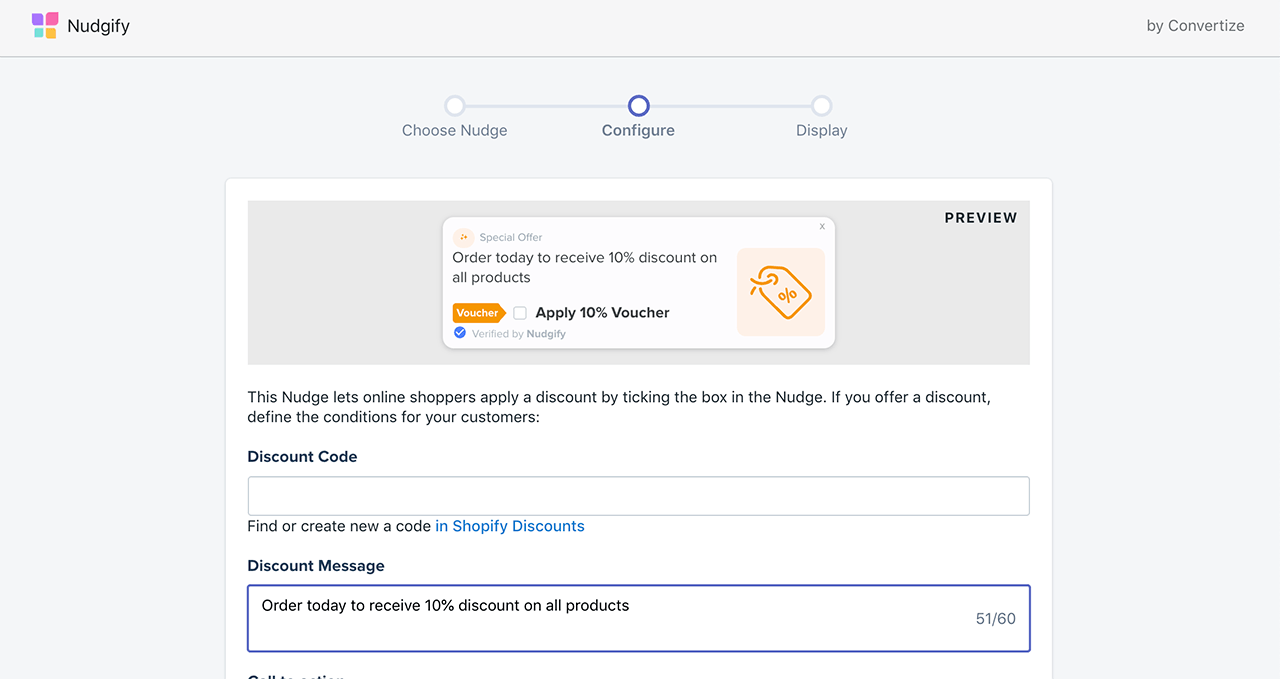This screenshot has height=679, width=1280.
Task: Focus the Discount Code input field
Action: click(638, 496)
